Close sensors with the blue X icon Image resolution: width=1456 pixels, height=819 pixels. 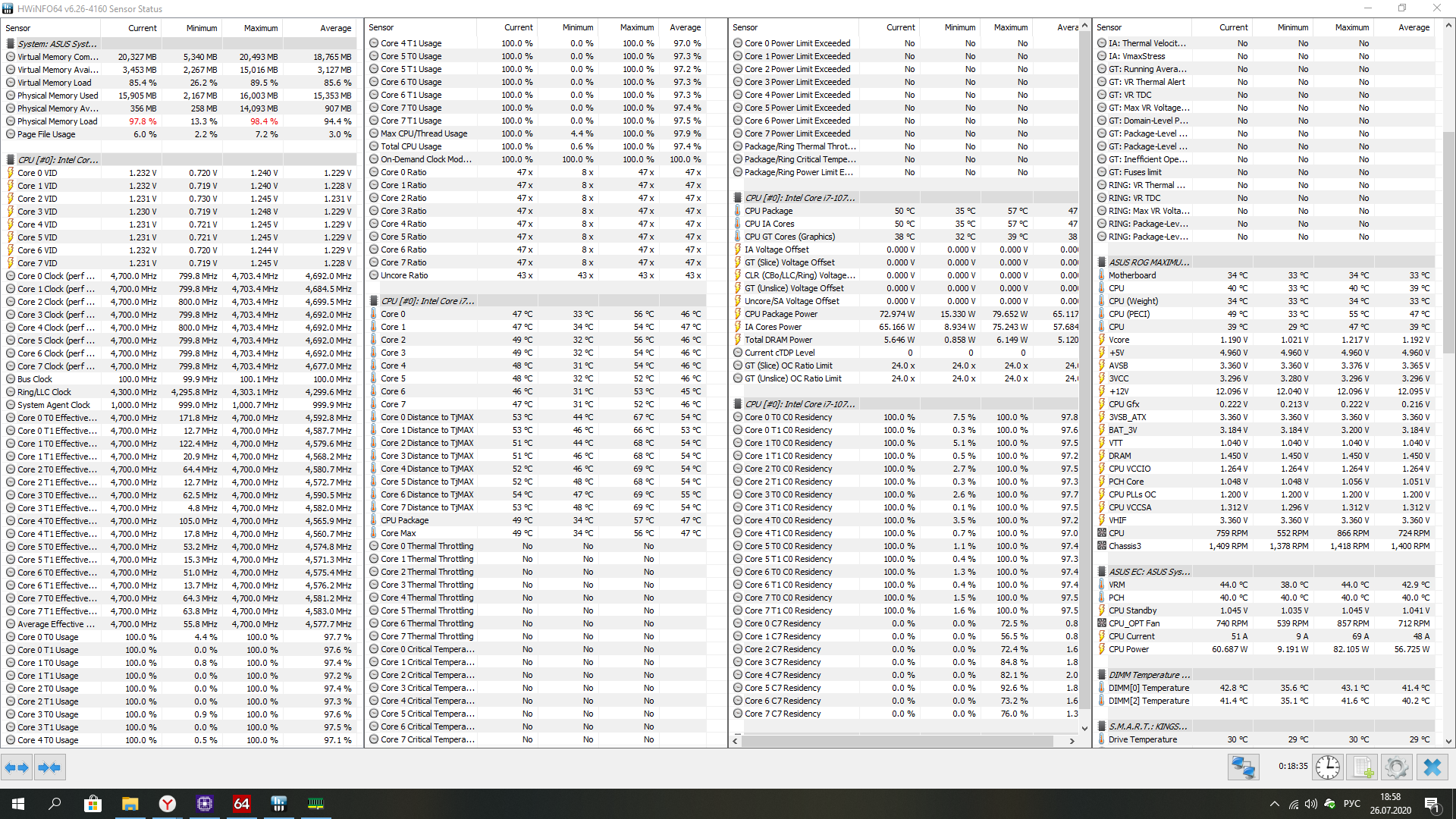[1432, 767]
